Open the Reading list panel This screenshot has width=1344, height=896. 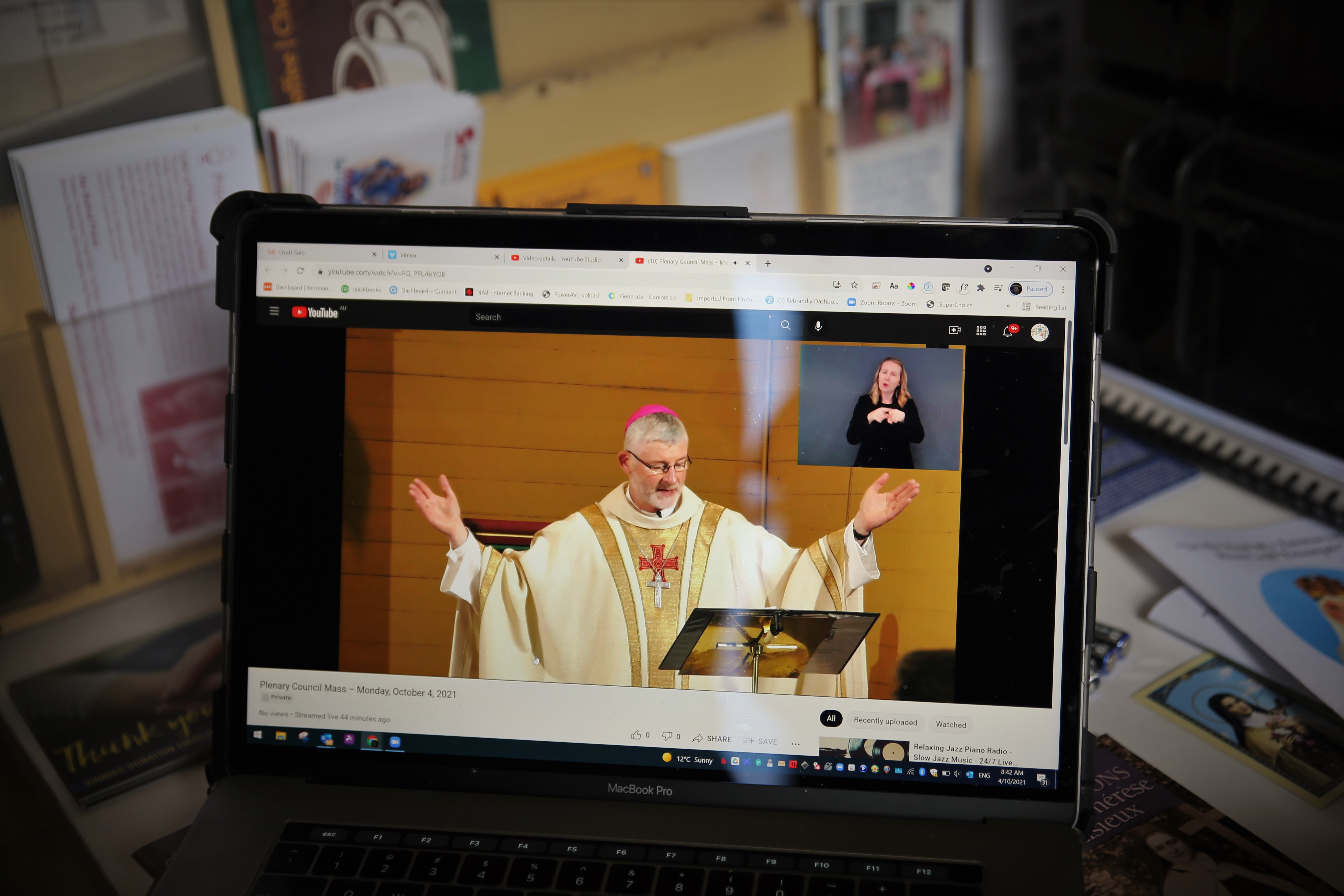point(1045,307)
